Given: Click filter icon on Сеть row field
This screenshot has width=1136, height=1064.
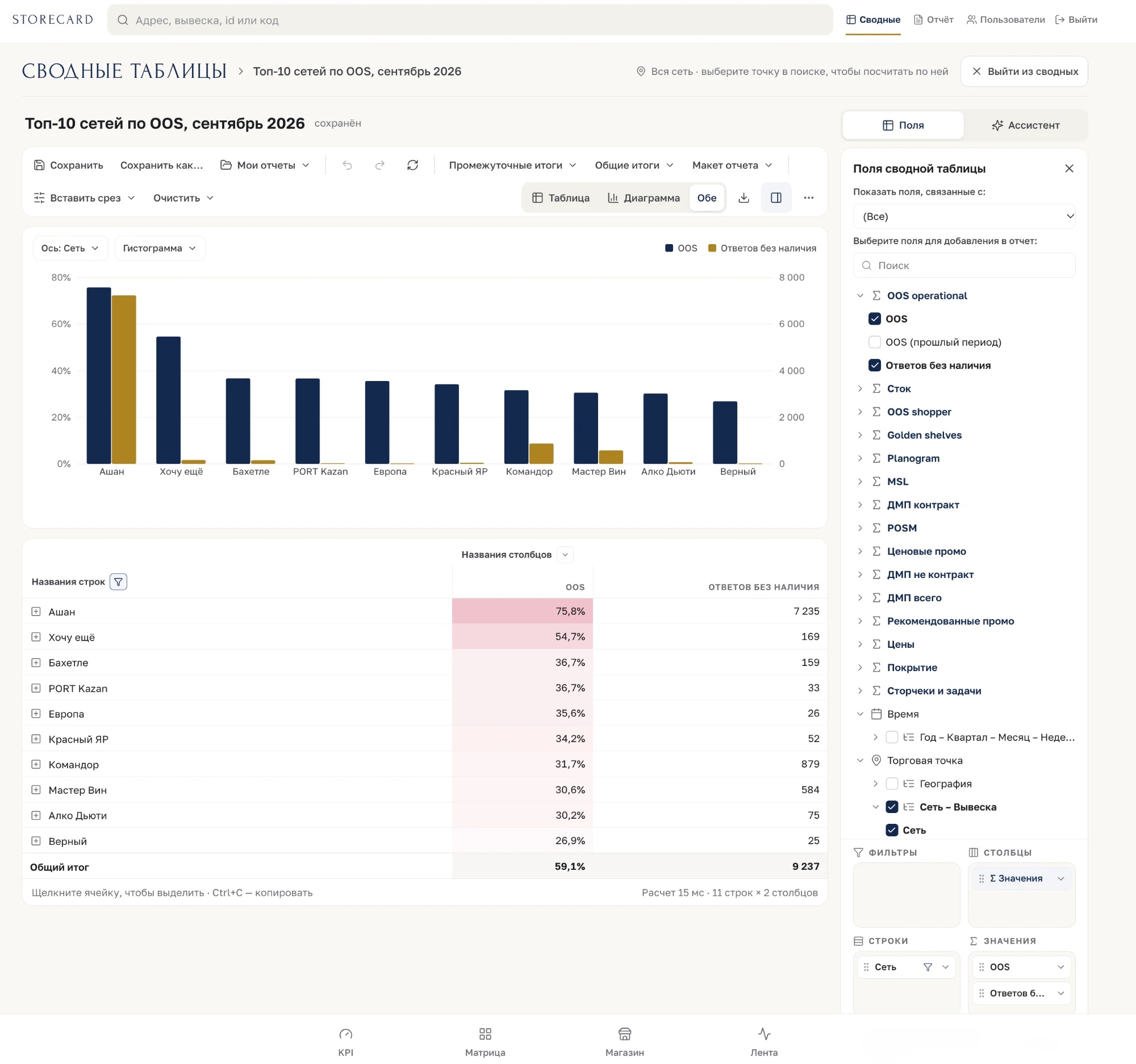Looking at the screenshot, I should click(x=928, y=967).
